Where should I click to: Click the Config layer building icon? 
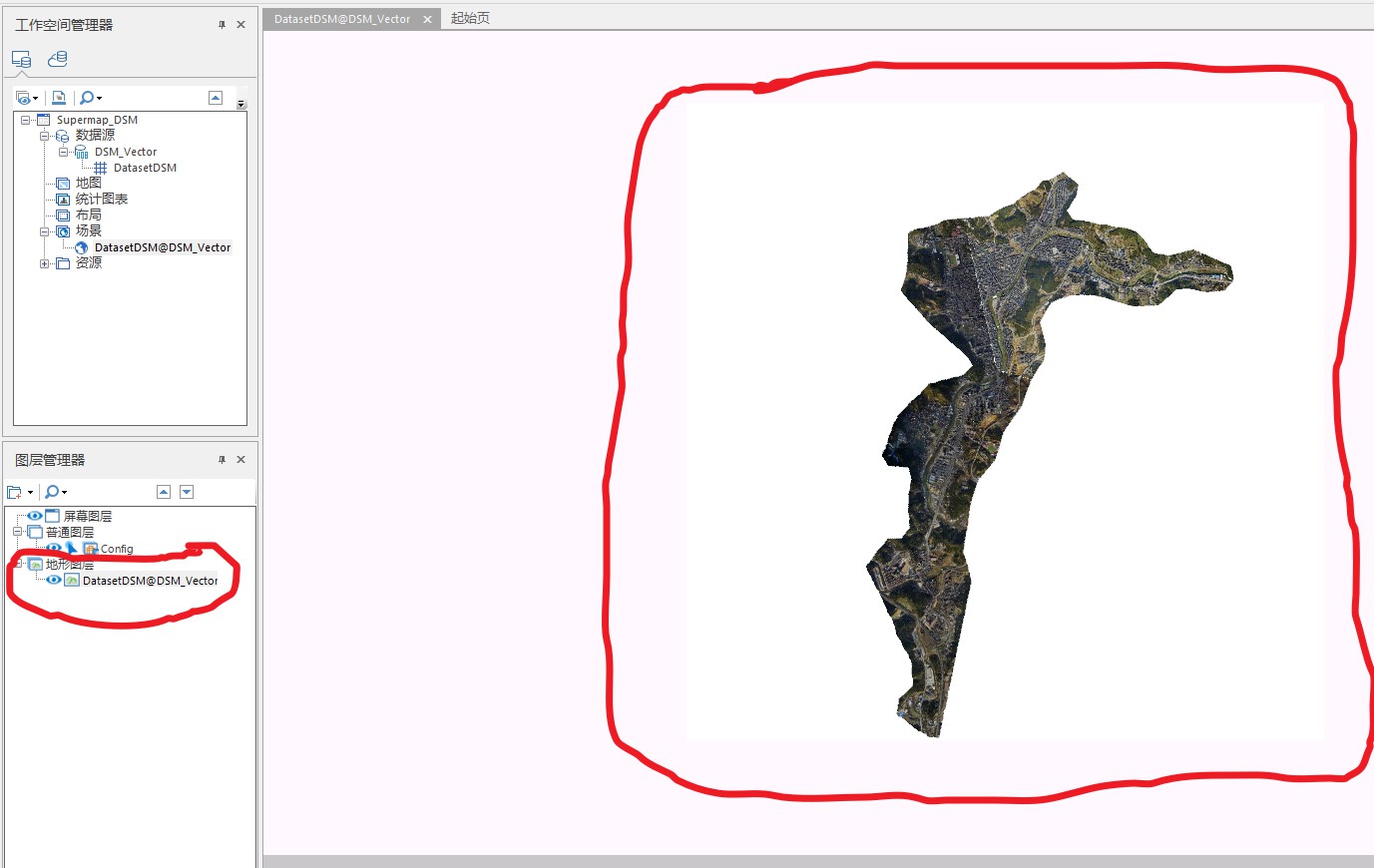tap(90, 549)
